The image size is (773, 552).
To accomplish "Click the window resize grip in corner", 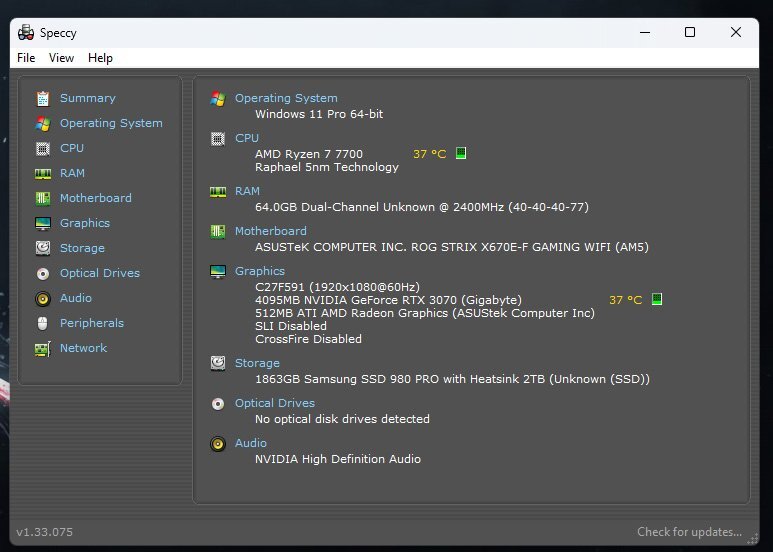I will click(753, 540).
